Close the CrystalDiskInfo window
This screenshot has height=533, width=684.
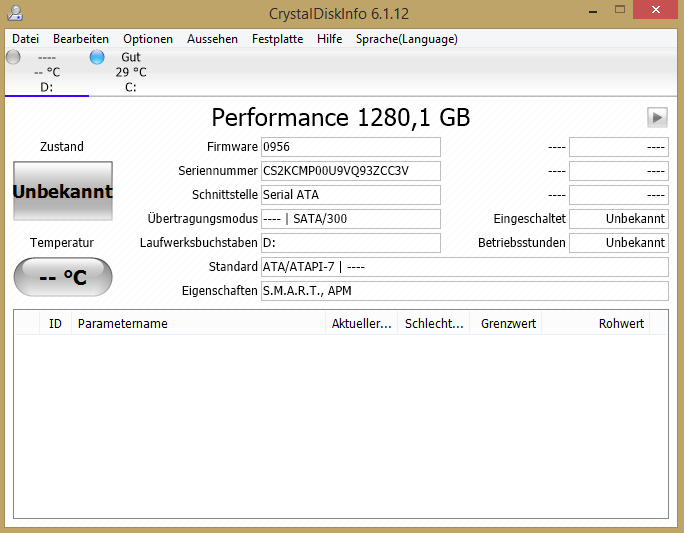(x=656, y=10)
